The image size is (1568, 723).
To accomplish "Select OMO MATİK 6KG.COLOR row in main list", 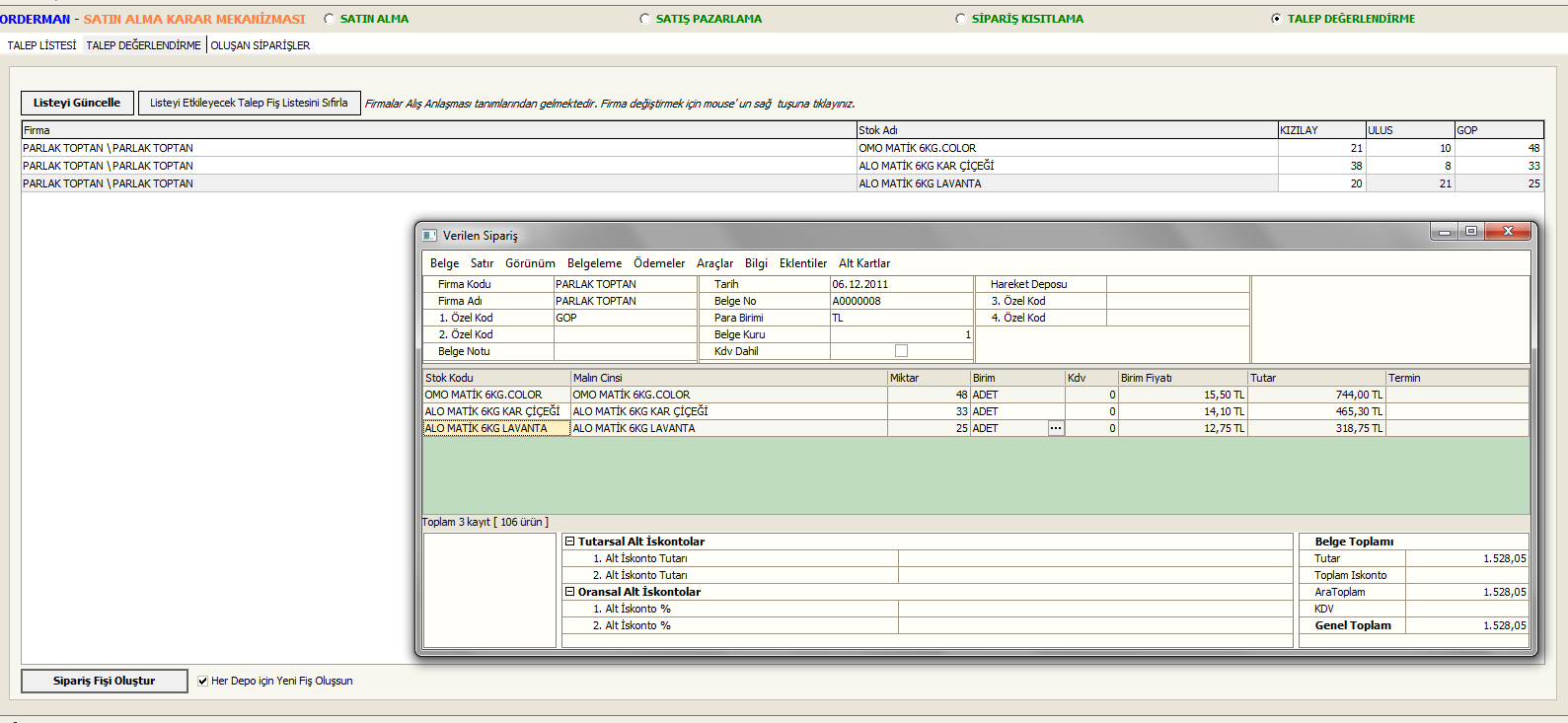I will (783, 148).
